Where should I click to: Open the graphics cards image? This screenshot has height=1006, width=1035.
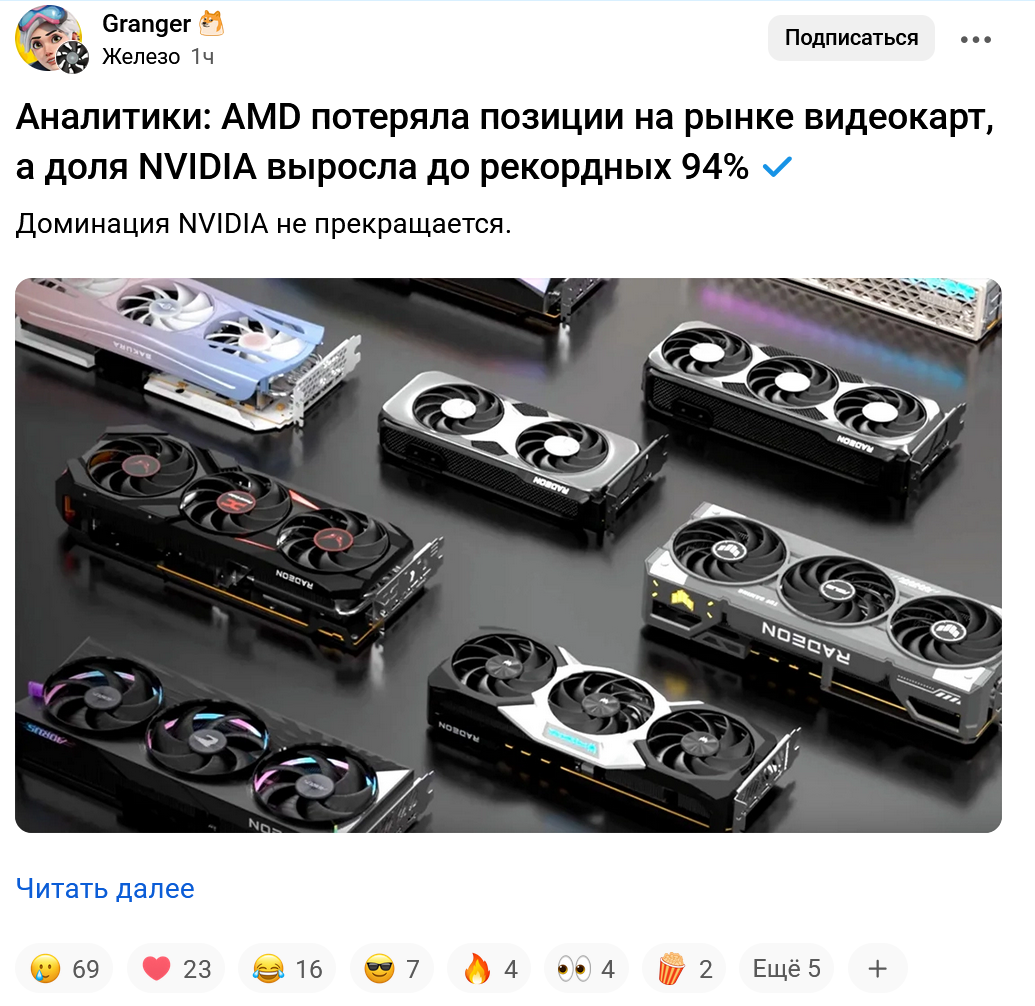coord(508,555)
